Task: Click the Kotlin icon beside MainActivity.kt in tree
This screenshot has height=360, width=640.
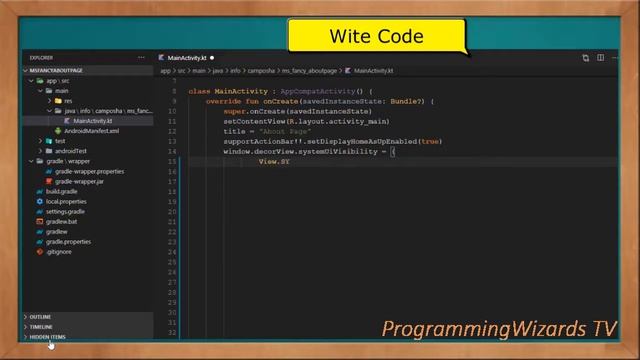Action: coord(67,121)
